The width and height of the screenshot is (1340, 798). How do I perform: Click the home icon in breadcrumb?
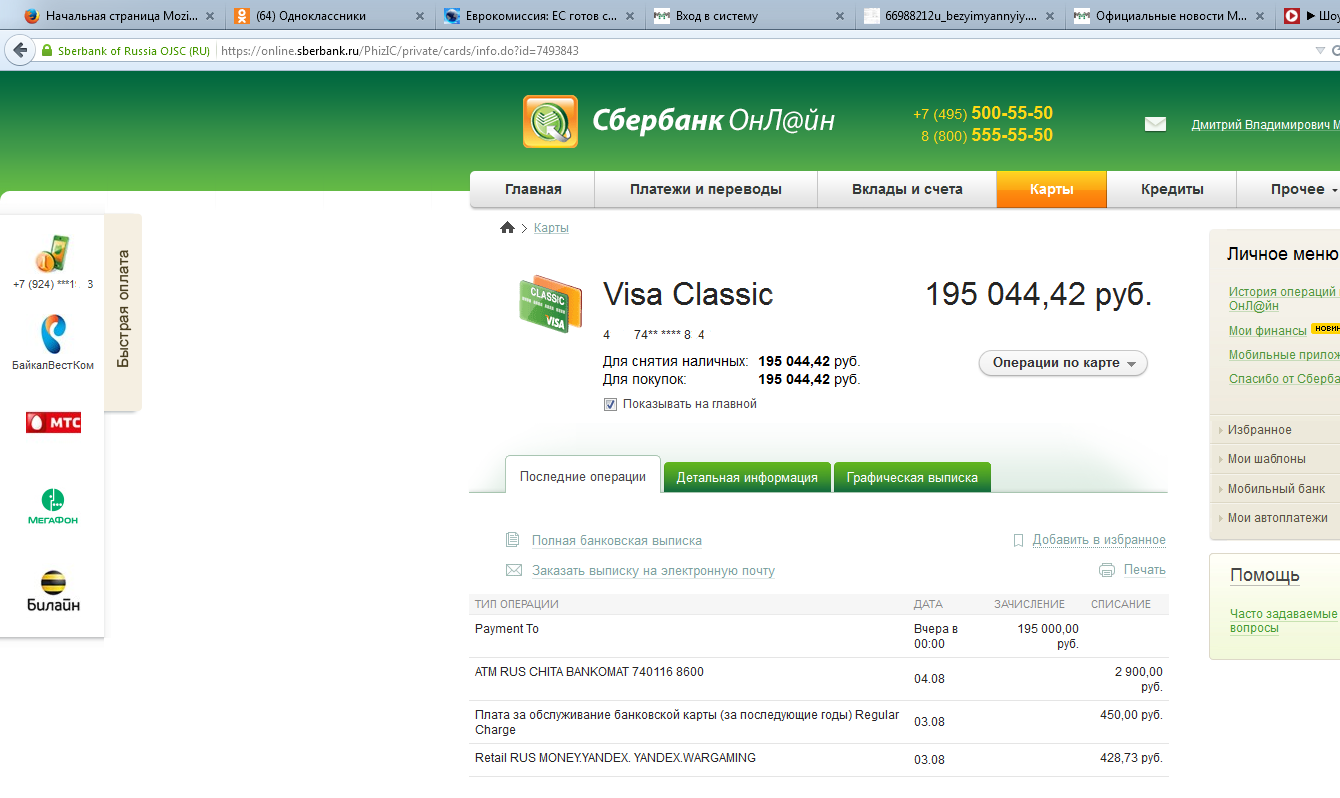[x=507, y=228]
